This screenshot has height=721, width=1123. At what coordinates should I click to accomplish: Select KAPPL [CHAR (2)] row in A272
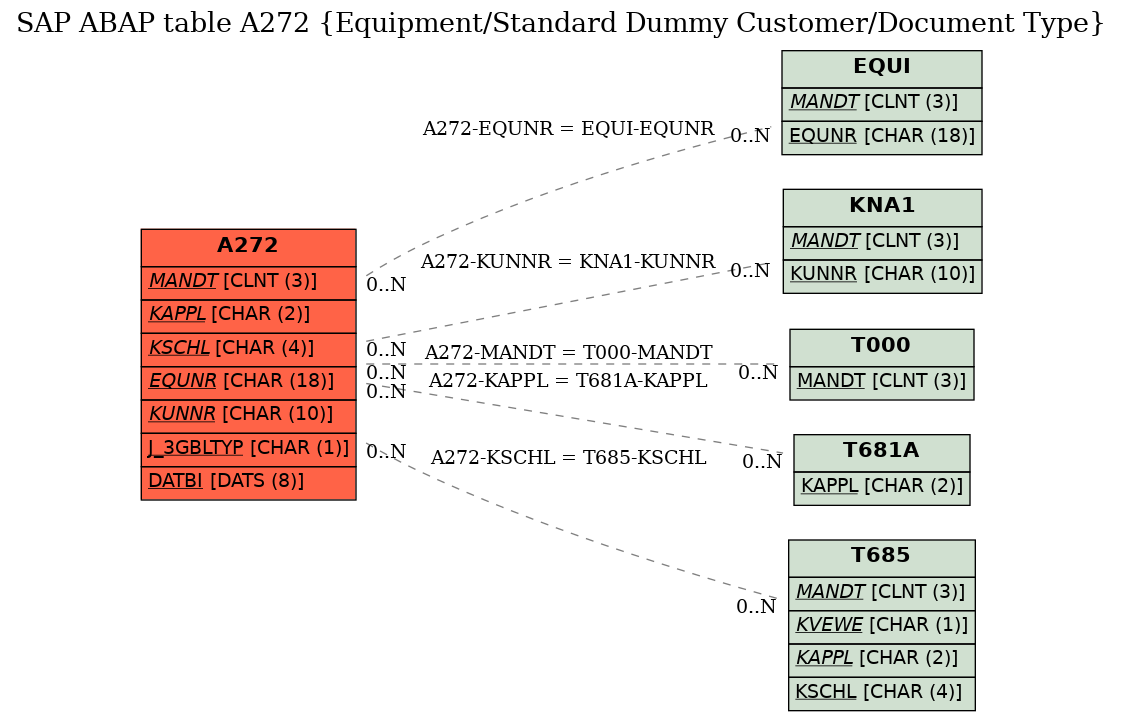[249, 316]
